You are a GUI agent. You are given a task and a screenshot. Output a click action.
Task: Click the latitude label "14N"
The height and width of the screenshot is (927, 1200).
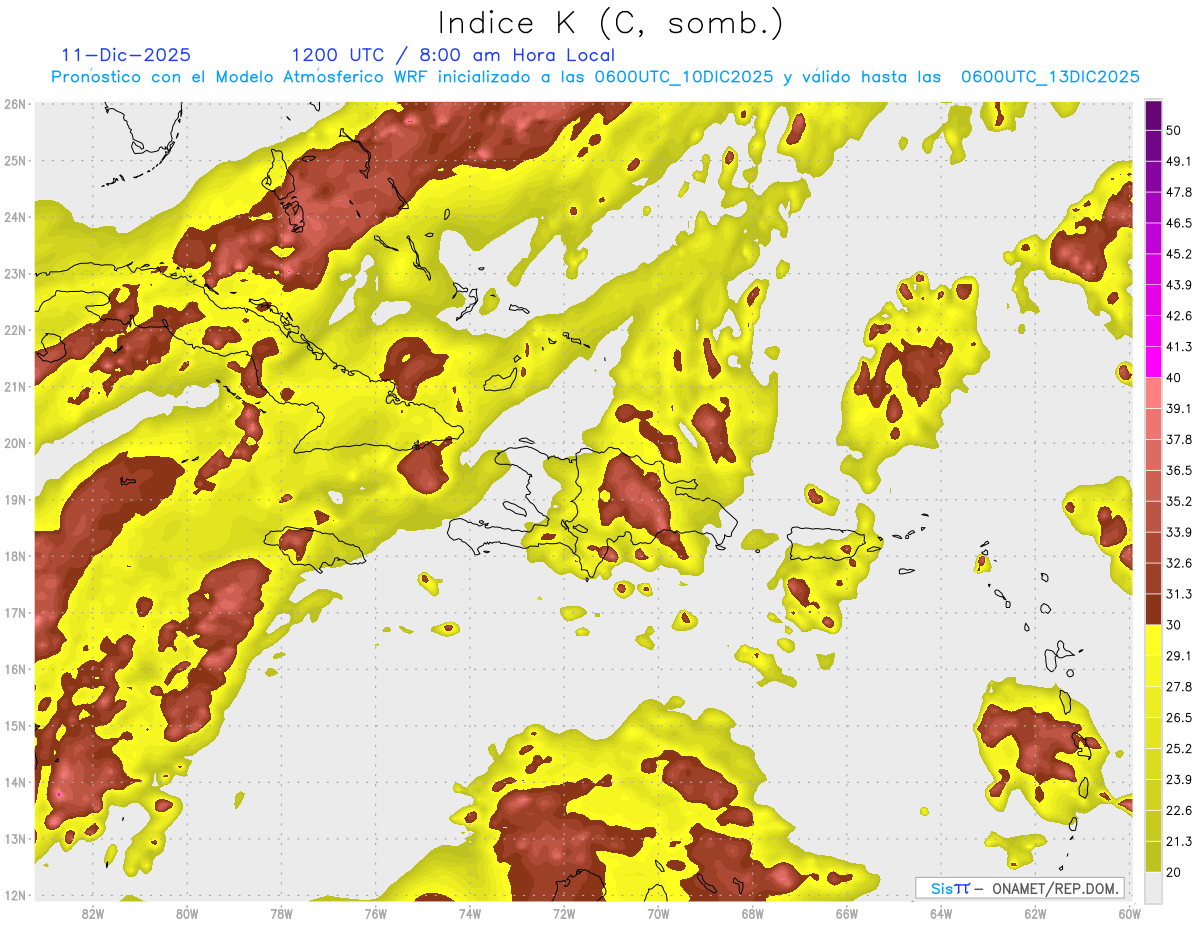click(x=15, y=782)
